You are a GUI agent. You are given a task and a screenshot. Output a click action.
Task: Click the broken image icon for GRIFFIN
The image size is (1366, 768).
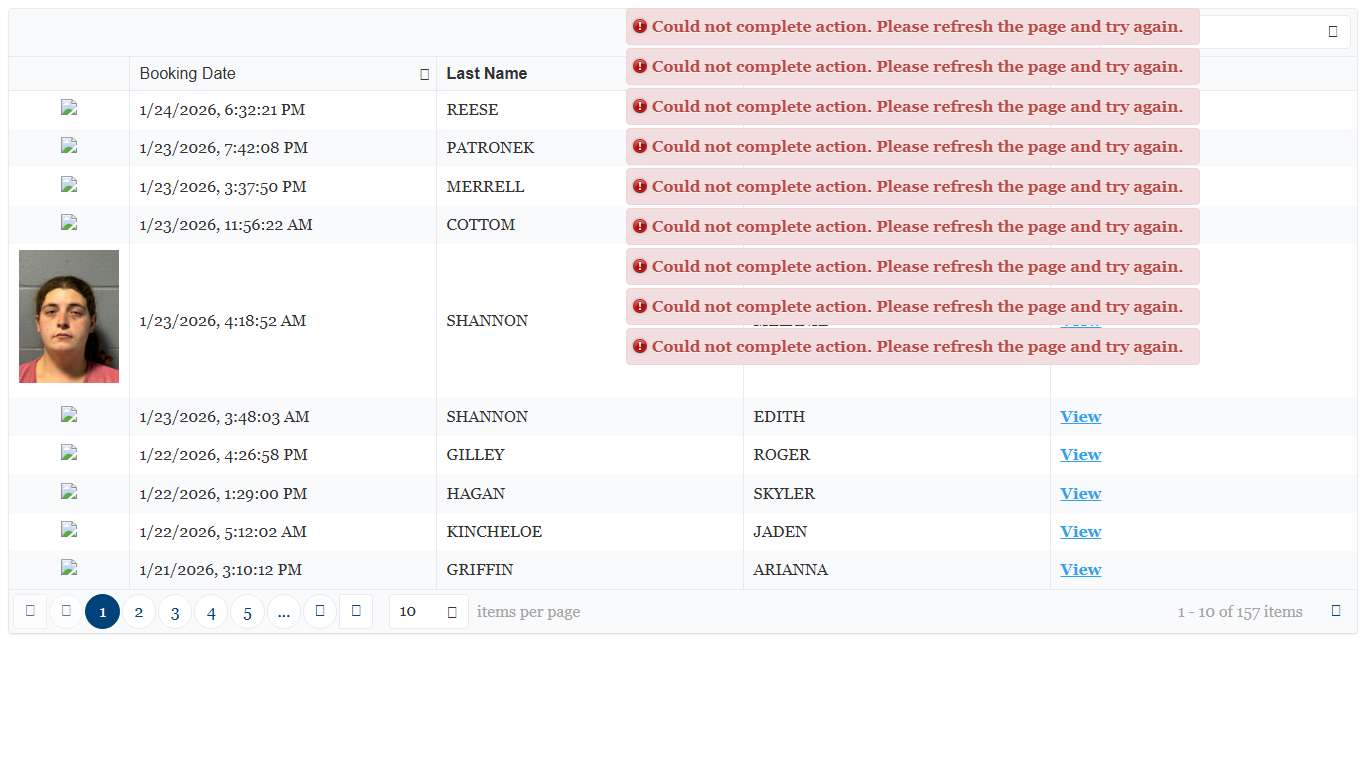pos(69,569)
